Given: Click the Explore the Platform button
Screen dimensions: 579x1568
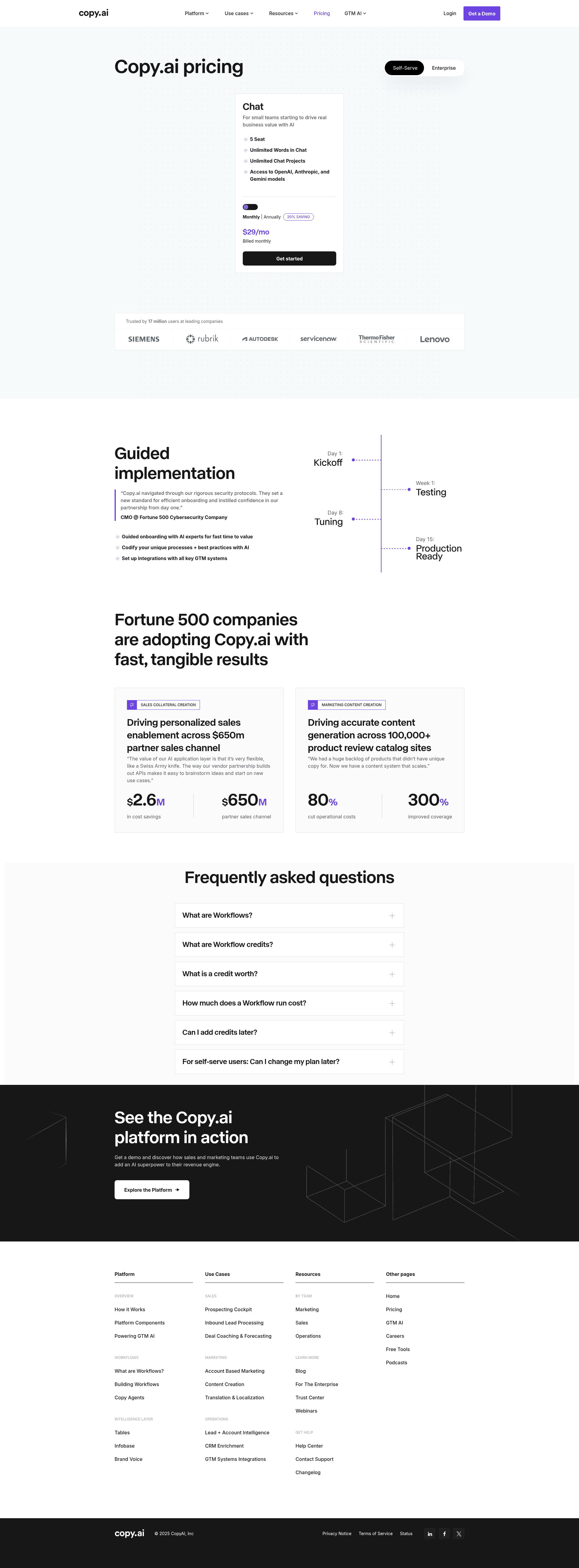Looking at the screenshot, I should coord(152,1189).
